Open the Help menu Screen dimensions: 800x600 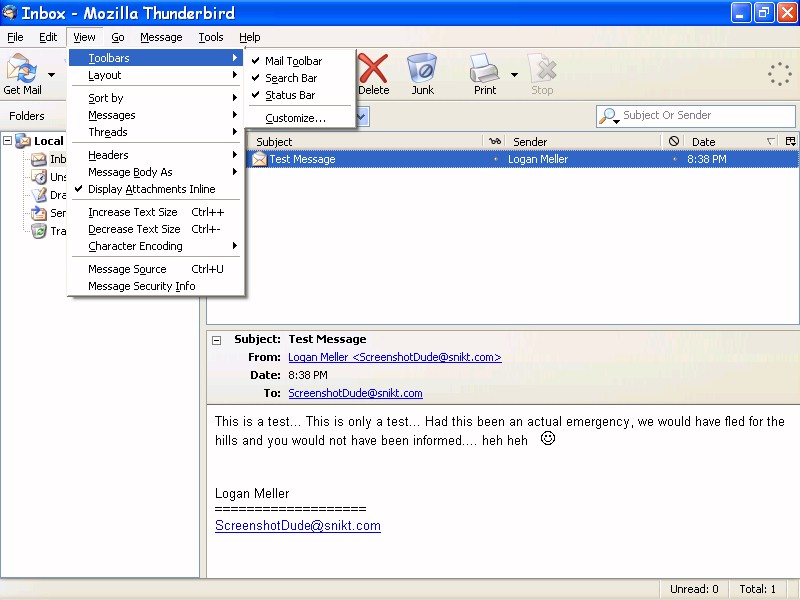(249, 37)
